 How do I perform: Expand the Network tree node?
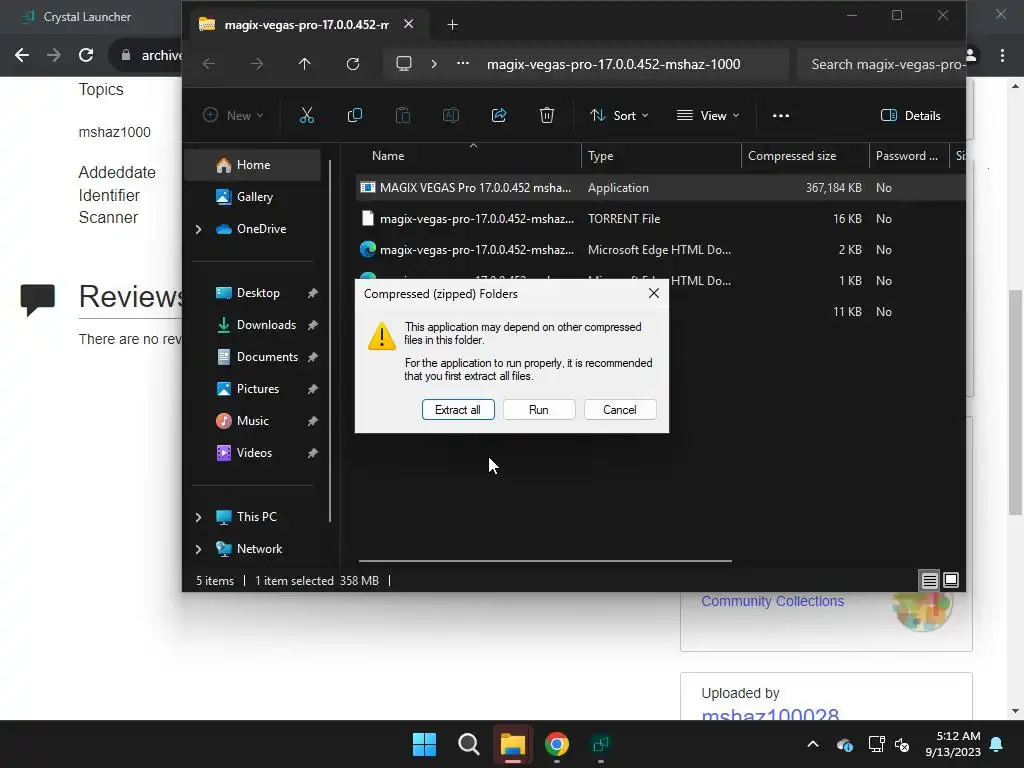pos(199,549)
